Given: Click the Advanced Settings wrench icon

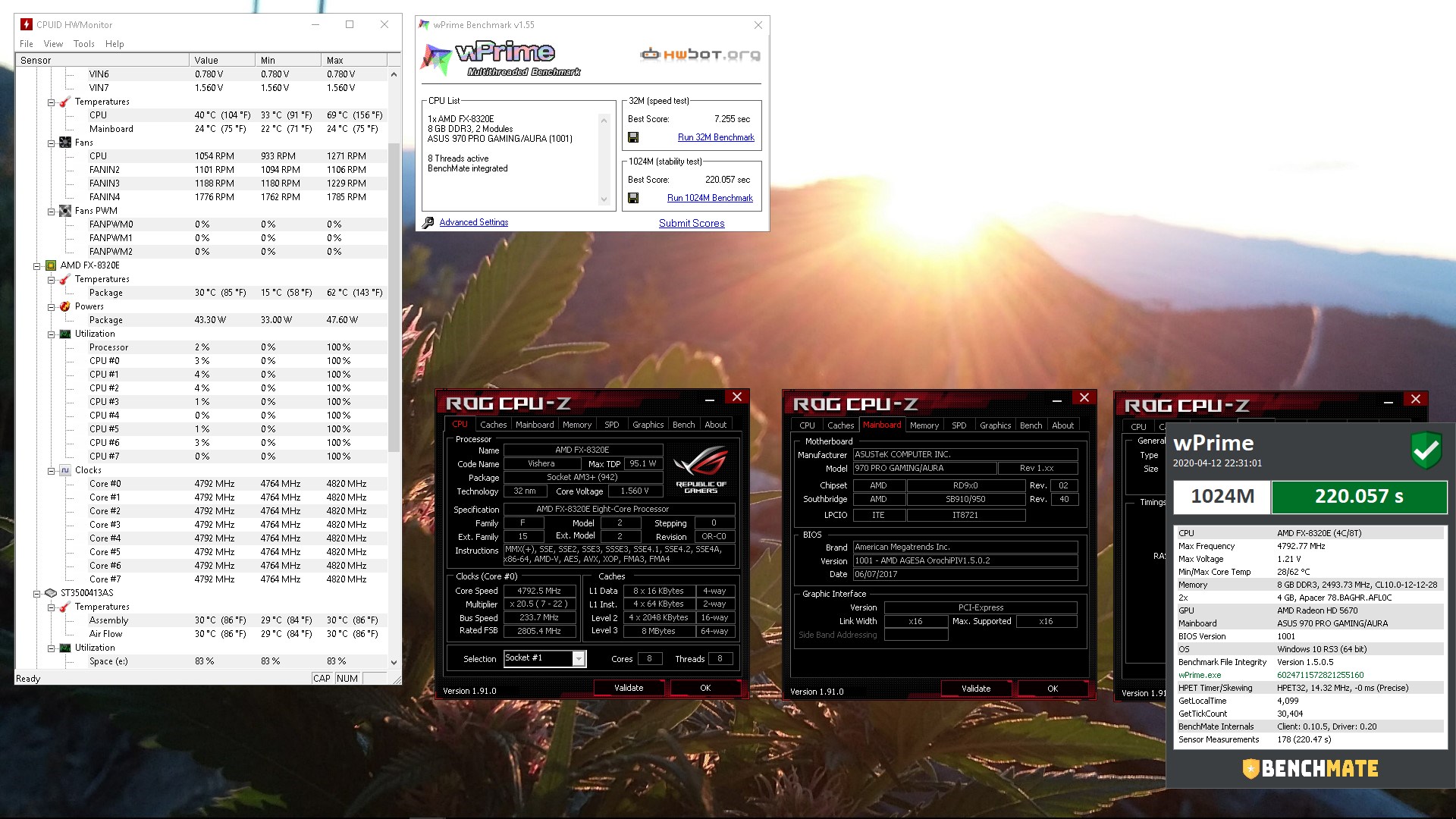Looking at the screenshot, I should 428,222.
